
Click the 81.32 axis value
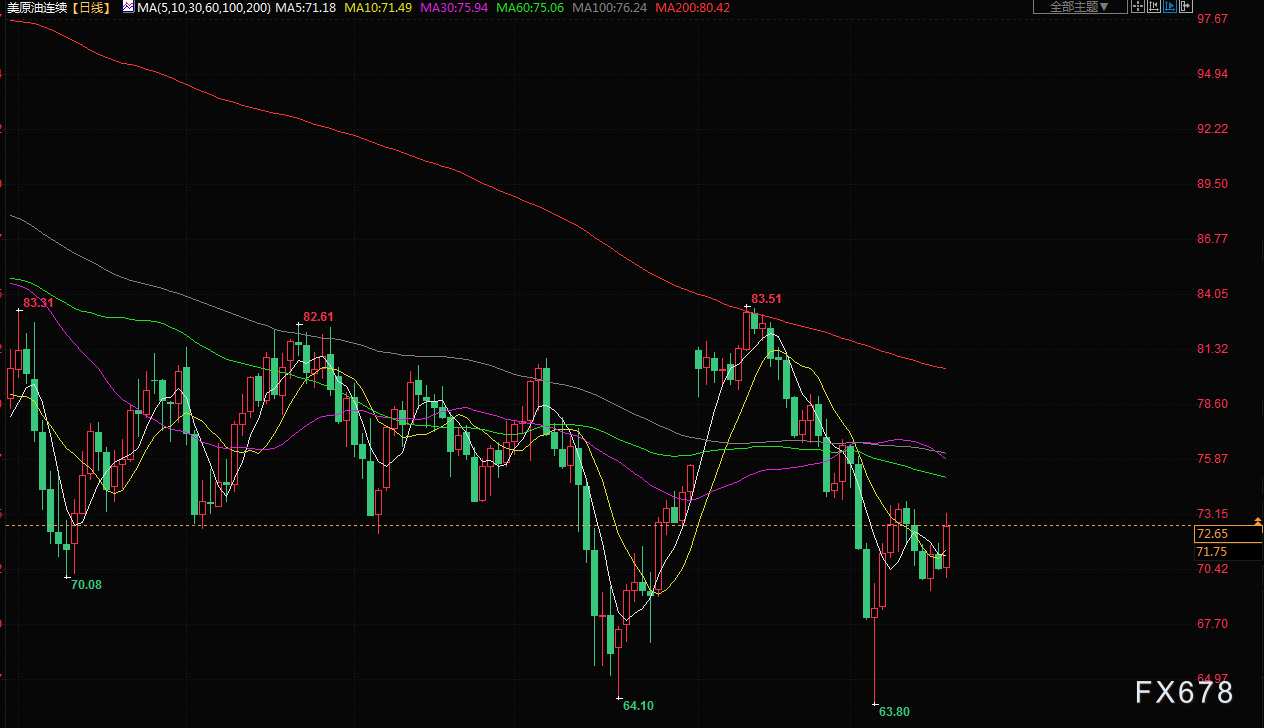1212,349
